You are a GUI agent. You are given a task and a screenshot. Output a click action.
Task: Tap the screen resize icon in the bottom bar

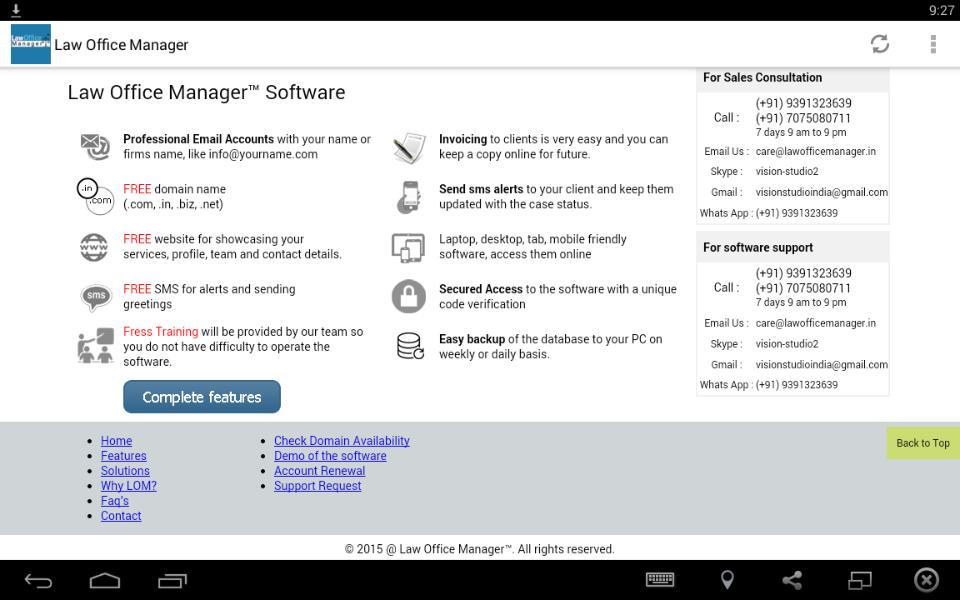click(x=860, y=580)
